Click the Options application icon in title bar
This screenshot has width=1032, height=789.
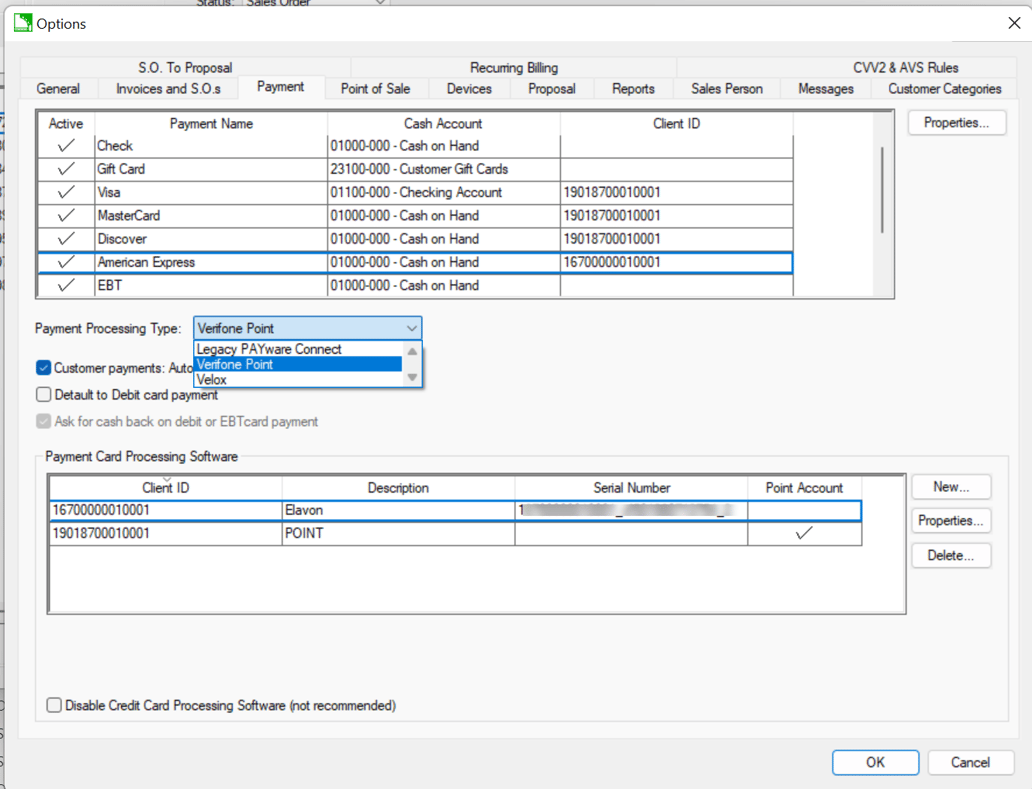pos(22,22)
